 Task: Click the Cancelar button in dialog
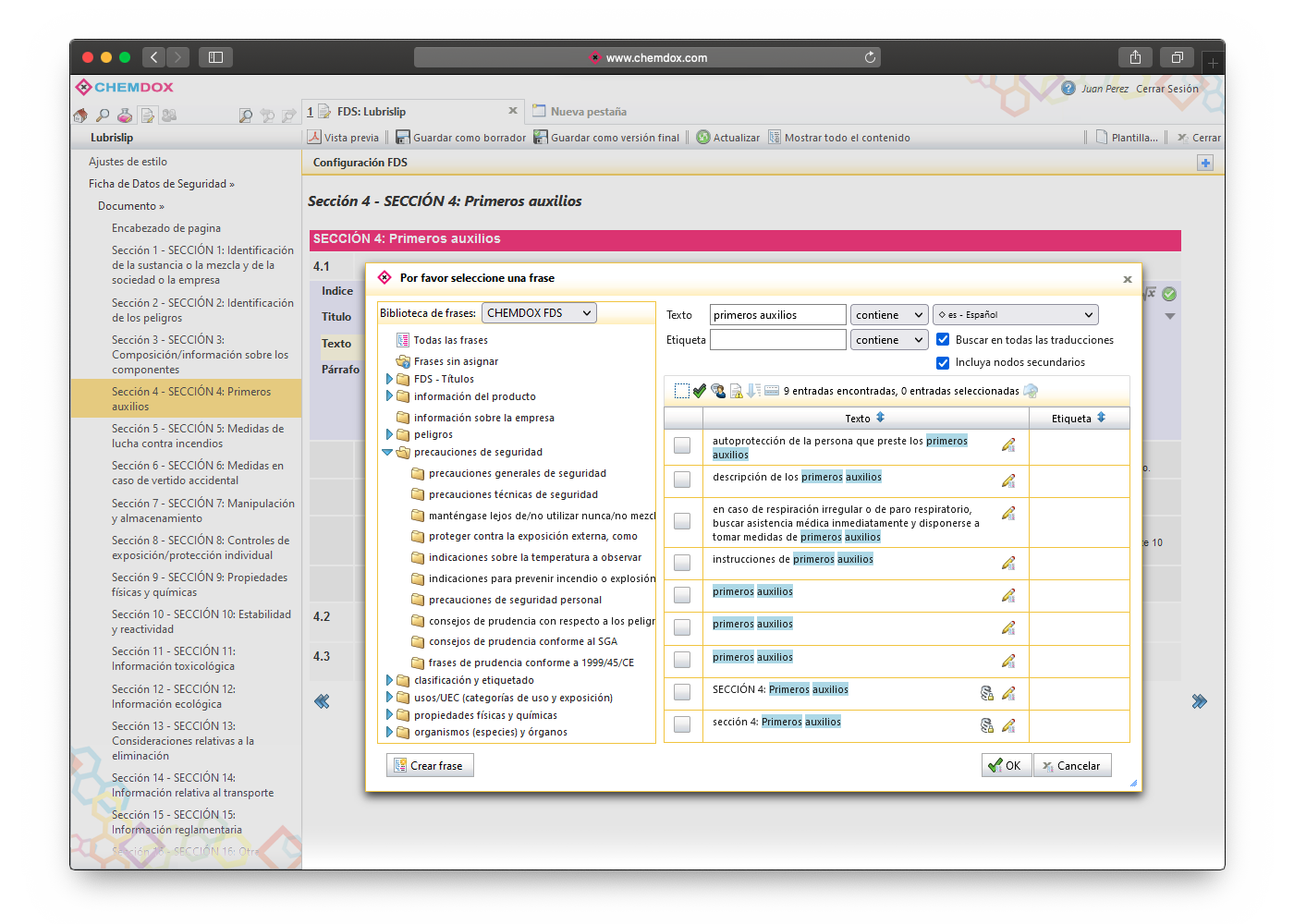click(x=1072, y=765)
